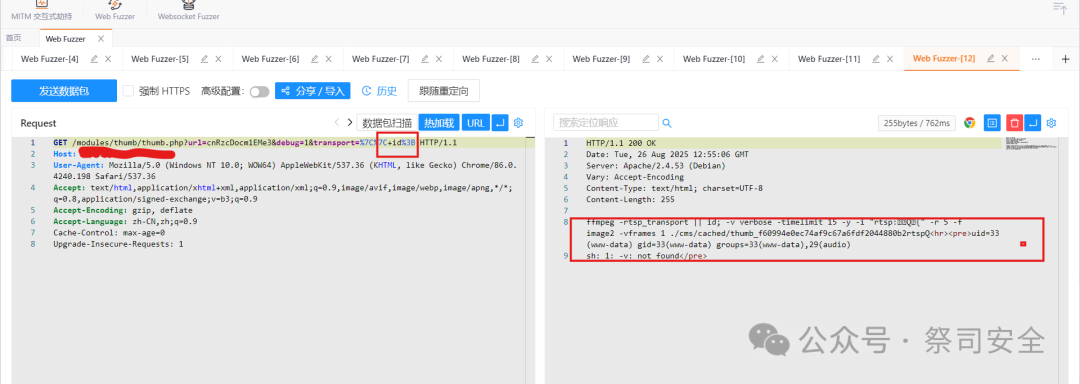Screen dimensions: 1080x384
Task: Click the Upgrade-Insecure-Requests: 1 line
Action: click(118, 244)
